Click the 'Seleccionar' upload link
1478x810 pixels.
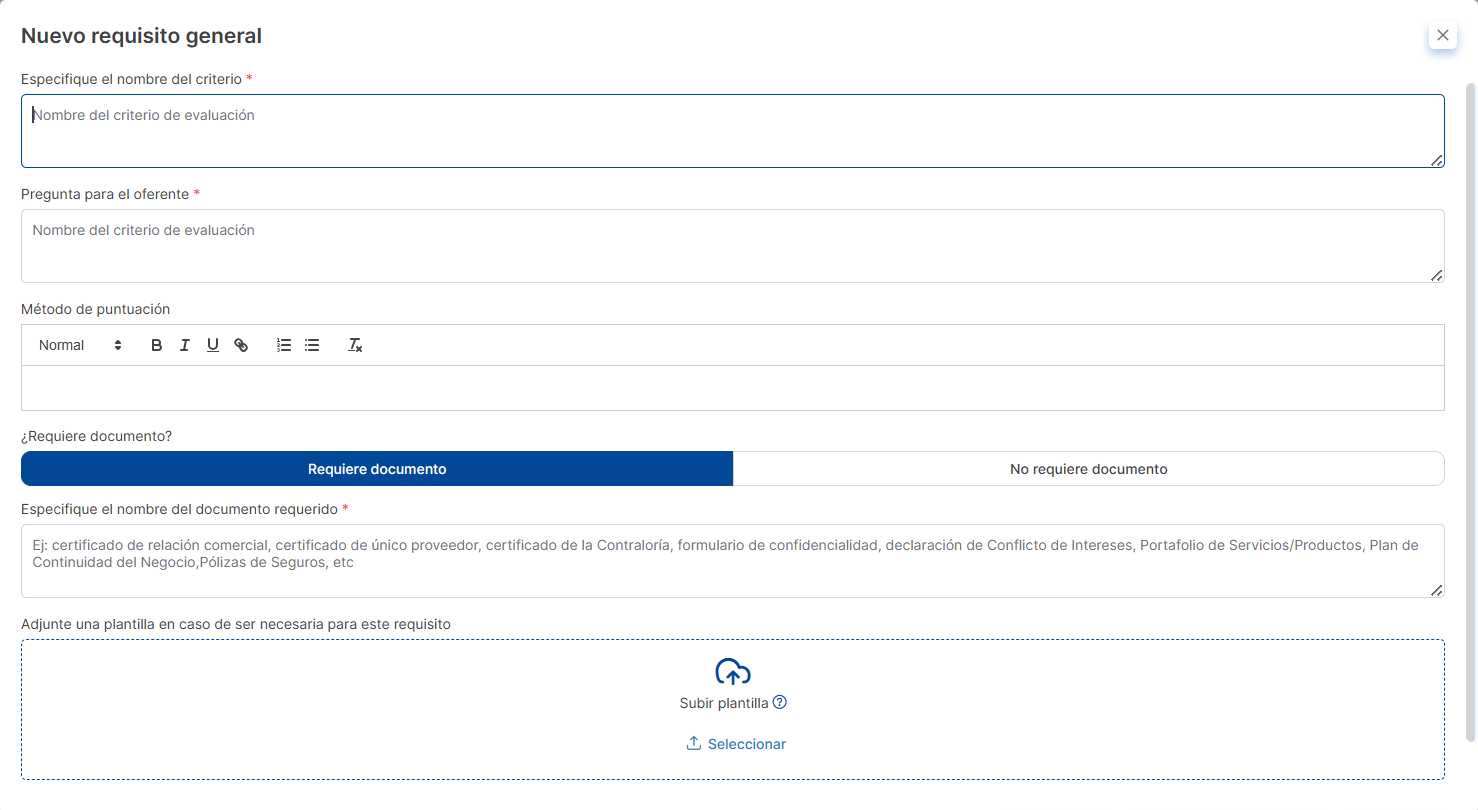coord(736,744)
